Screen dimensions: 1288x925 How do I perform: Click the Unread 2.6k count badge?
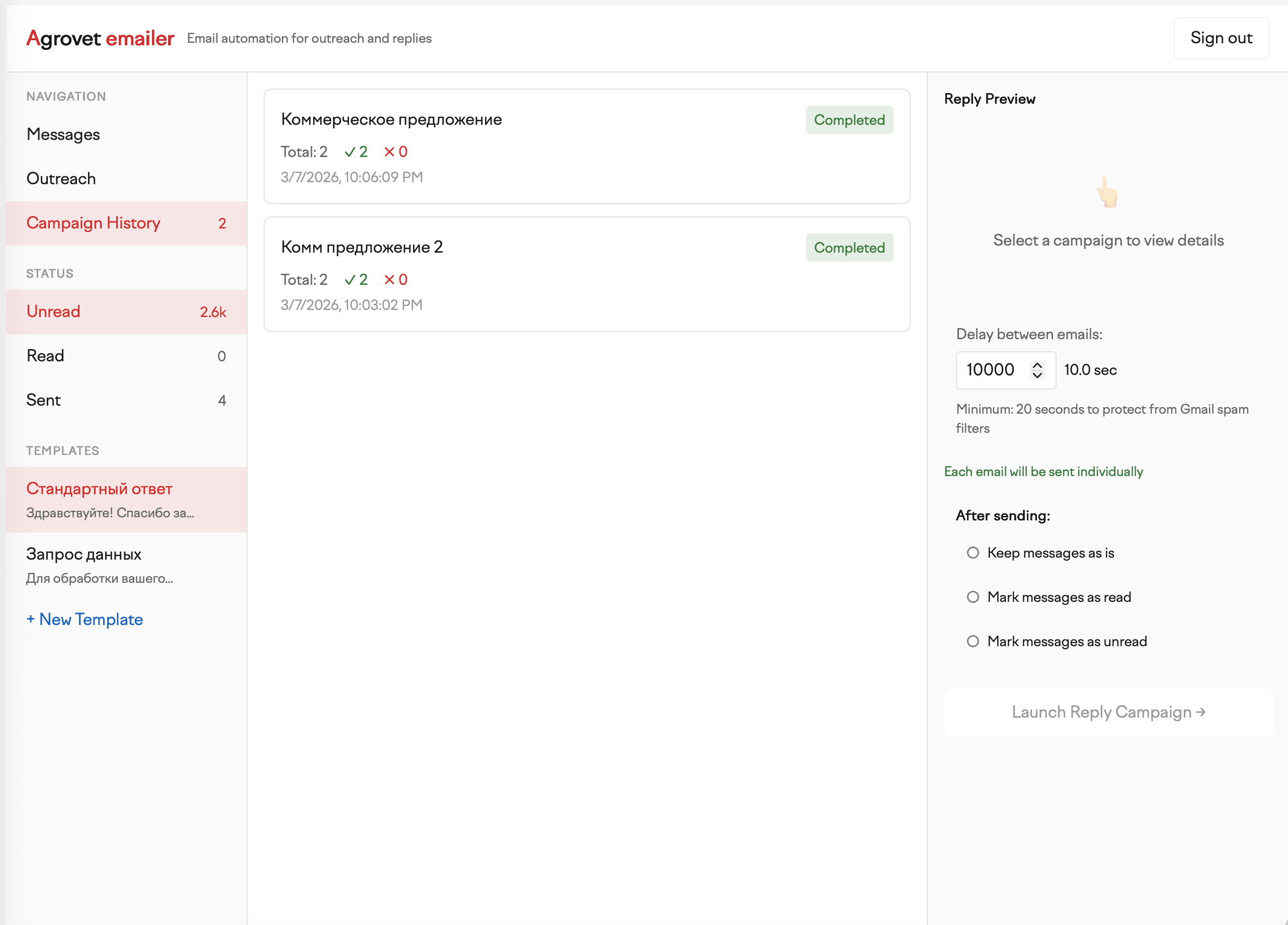(213, 312)
